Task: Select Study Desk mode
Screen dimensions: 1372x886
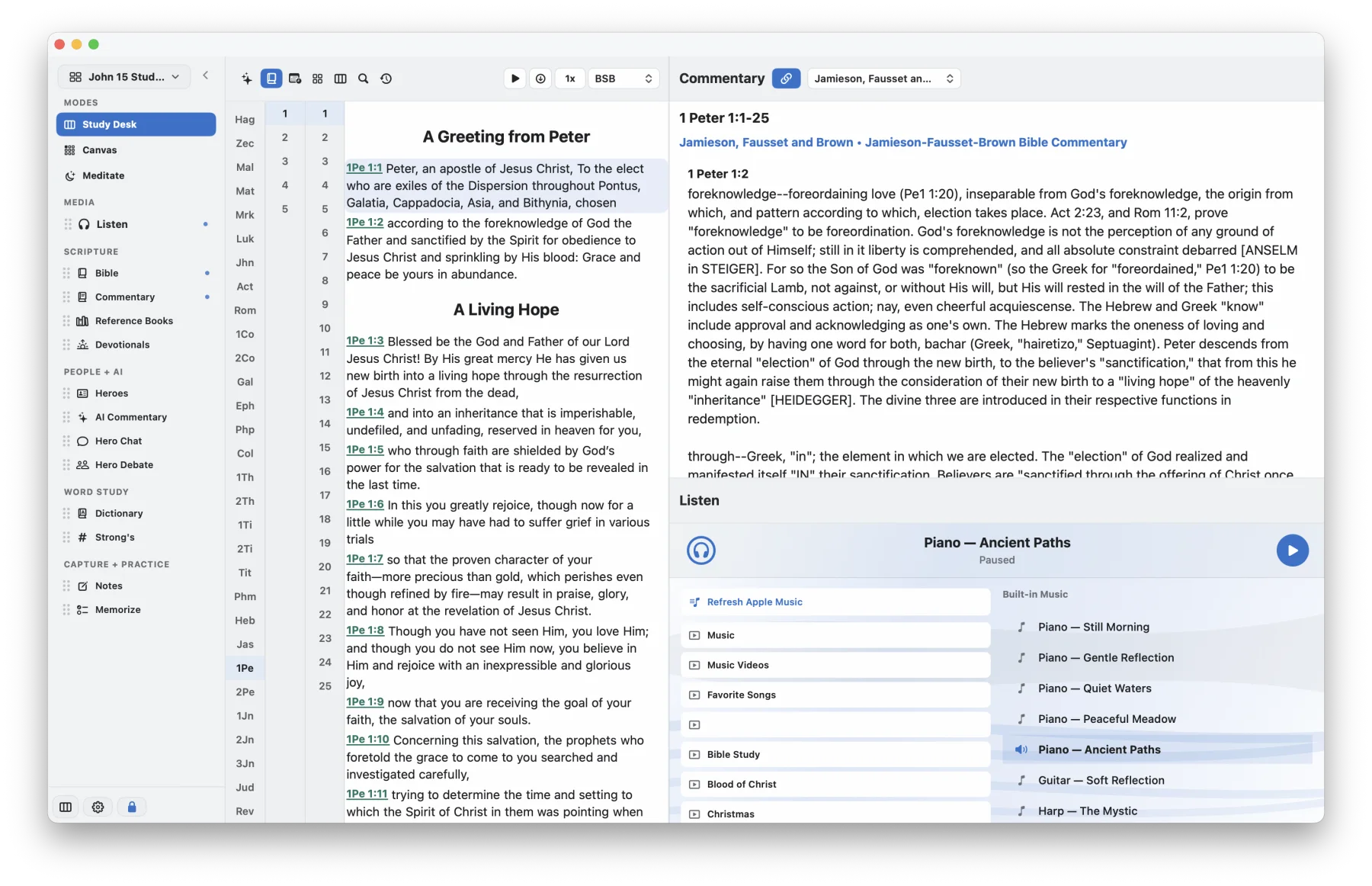Action: pyautogui.click(x=136, y=124)
